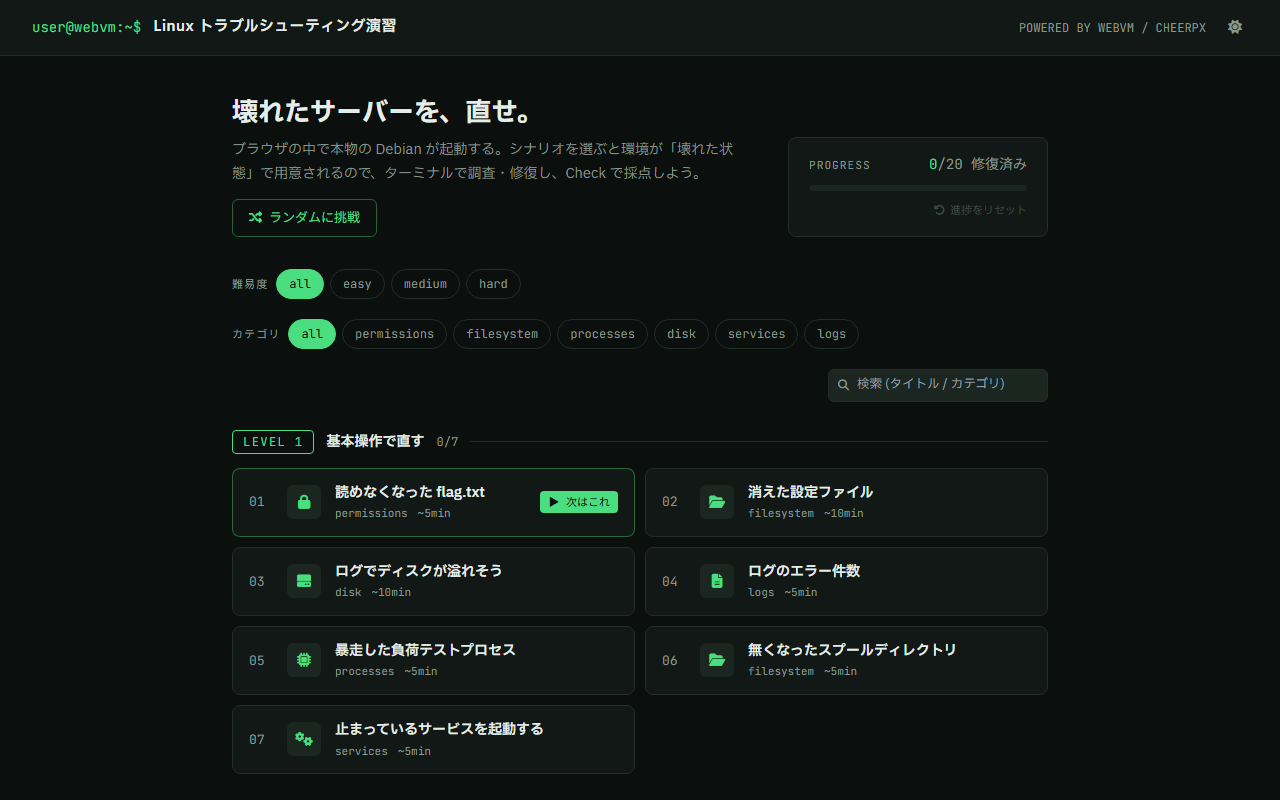This screenshot has width=1280, height=800.
Task: Filter category to logs
Action: point(831,334)
